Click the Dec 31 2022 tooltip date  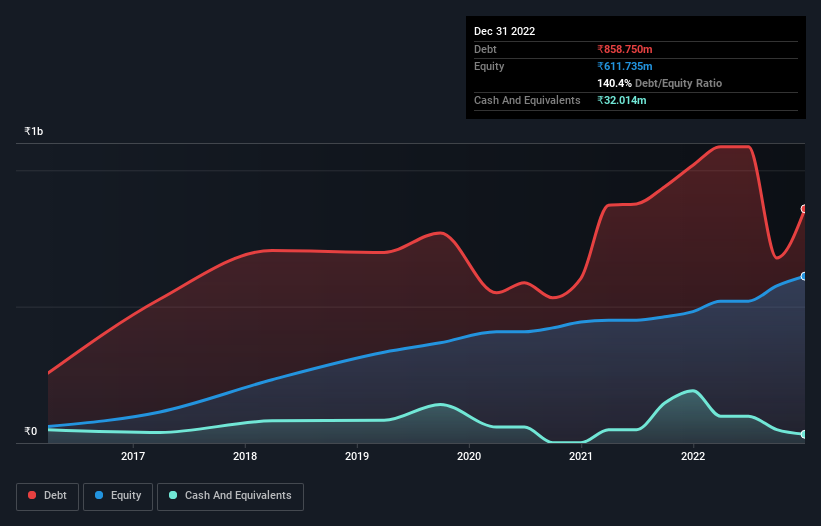pyautogui.click(x=505, y=31)
